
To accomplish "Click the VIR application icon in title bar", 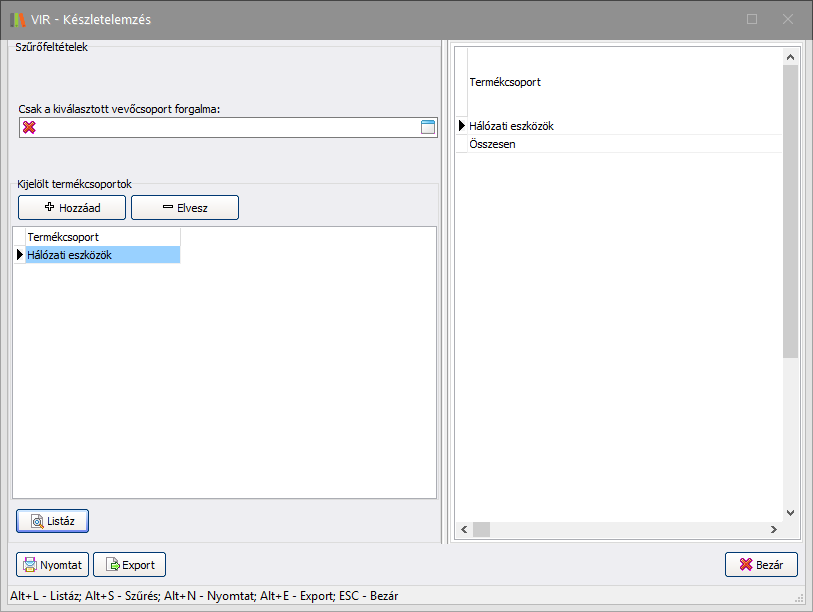I will coord(17,19).
